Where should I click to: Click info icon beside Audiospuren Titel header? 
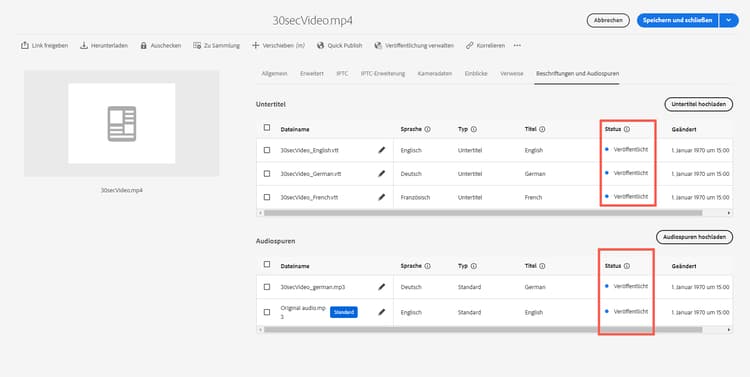[542, 266]
